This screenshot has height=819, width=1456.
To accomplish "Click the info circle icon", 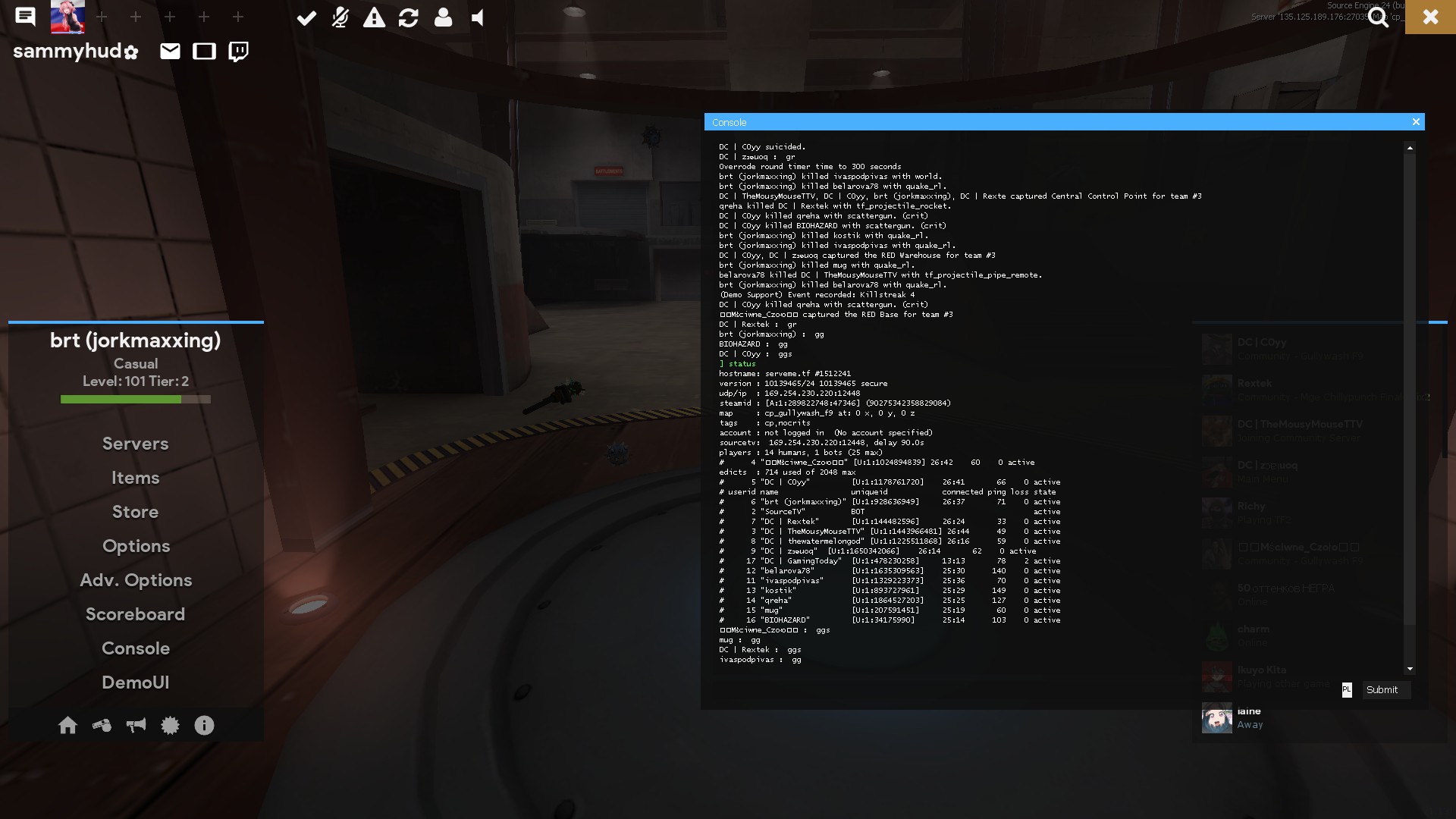I will click(x=204, y=726).
